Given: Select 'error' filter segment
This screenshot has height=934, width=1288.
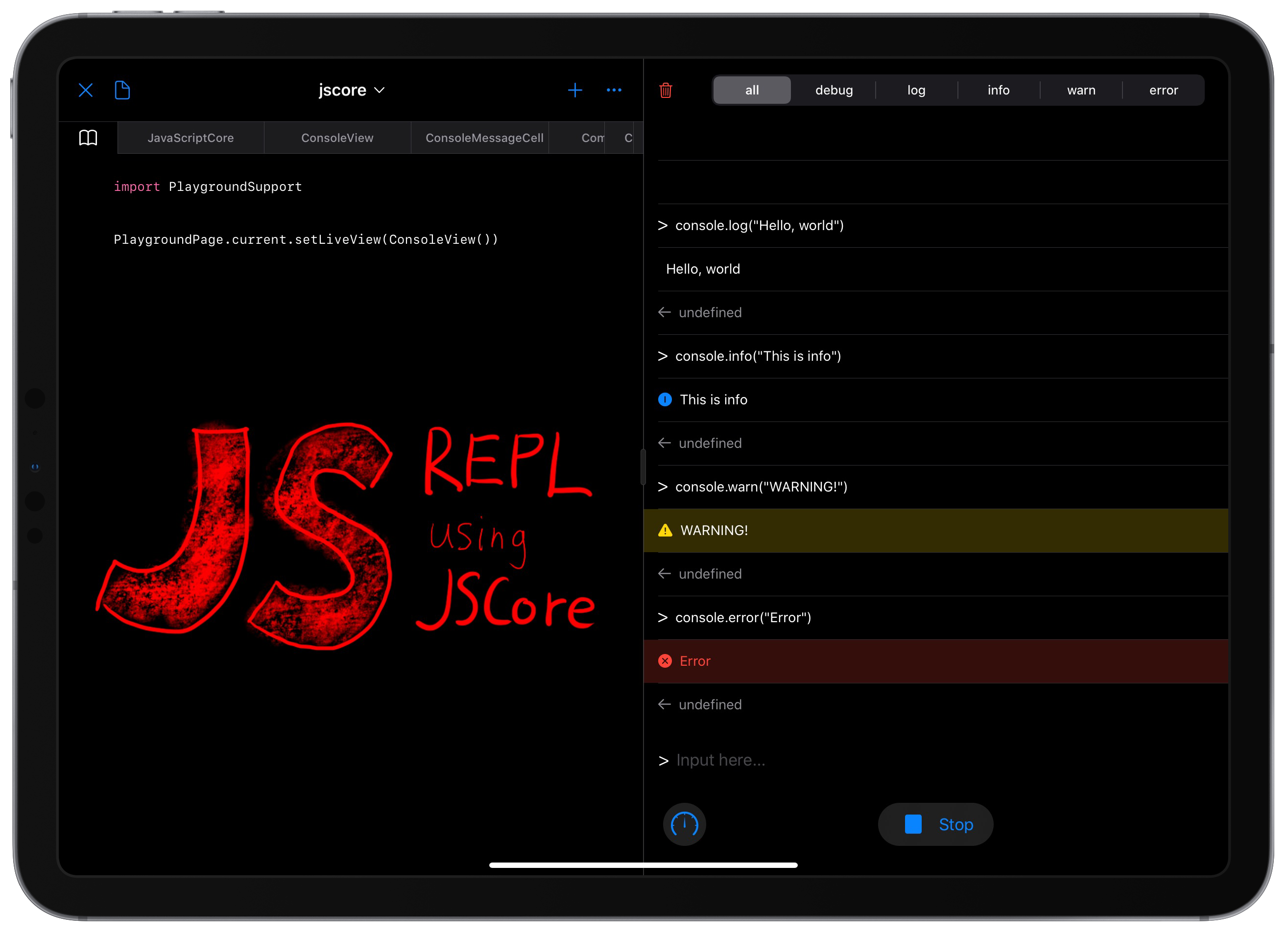Looking at the screenshot, I should 1163,90.
